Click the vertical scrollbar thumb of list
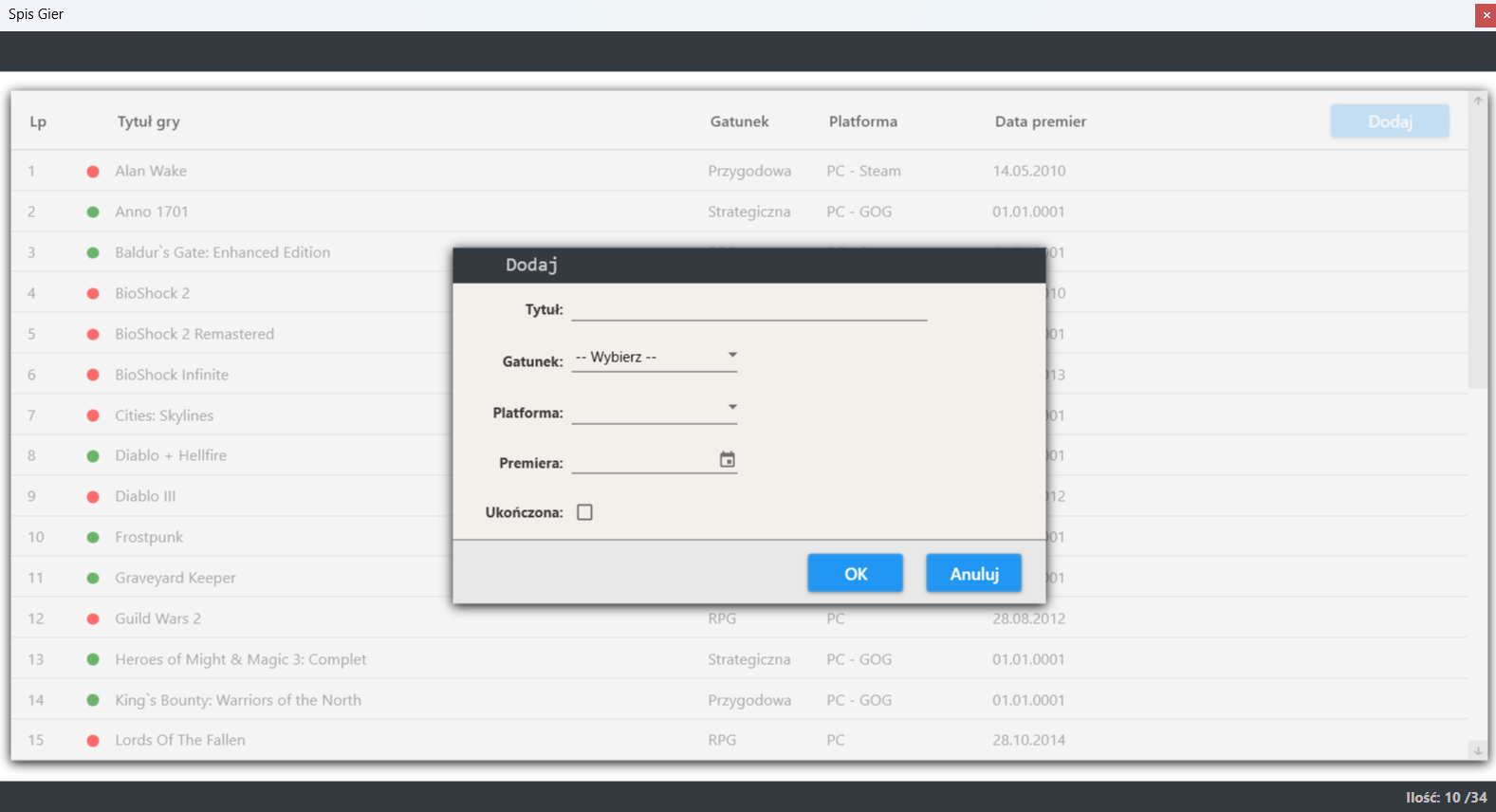This screenshot has height=812, width=1496. coord(1477,247)
